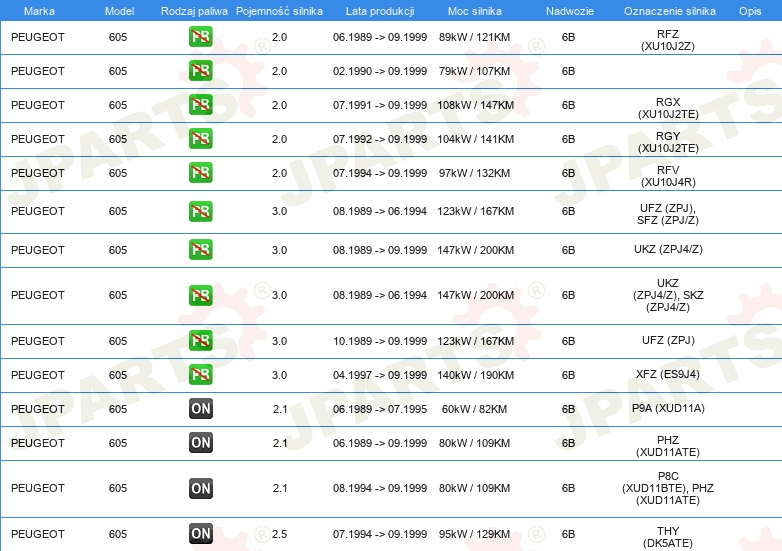Click production years 04.1997 -> 09.1999

pyautogui.click(x=380, y=375)
